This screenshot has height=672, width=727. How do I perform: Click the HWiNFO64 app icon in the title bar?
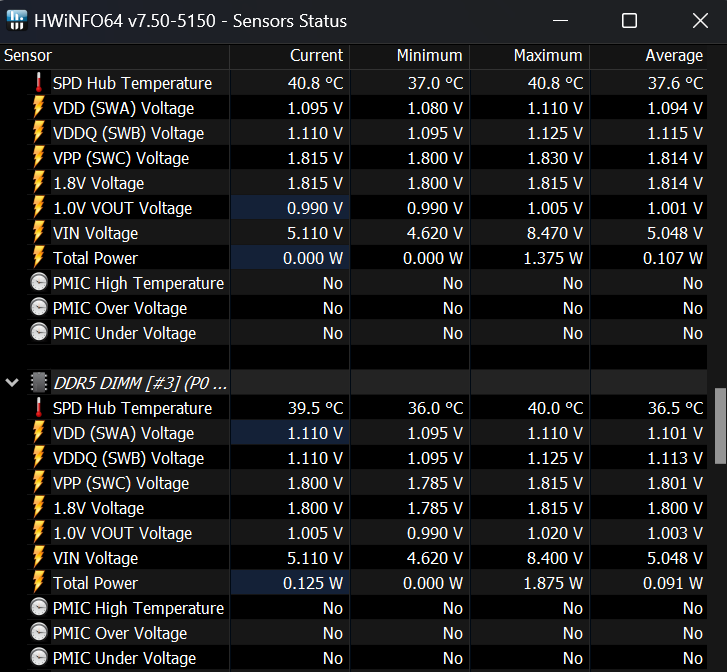click(x=17, y=20)
